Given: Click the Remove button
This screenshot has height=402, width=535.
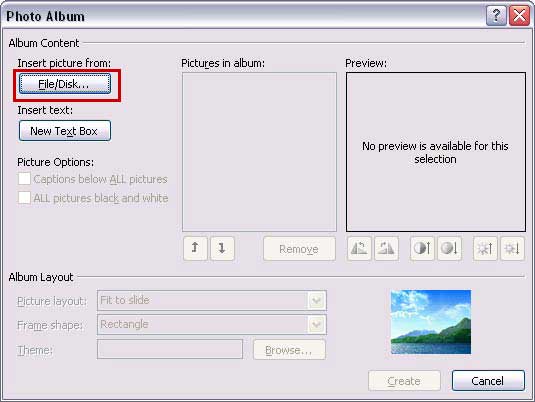Looking at the screenshot, I should [x=299, y=249].
